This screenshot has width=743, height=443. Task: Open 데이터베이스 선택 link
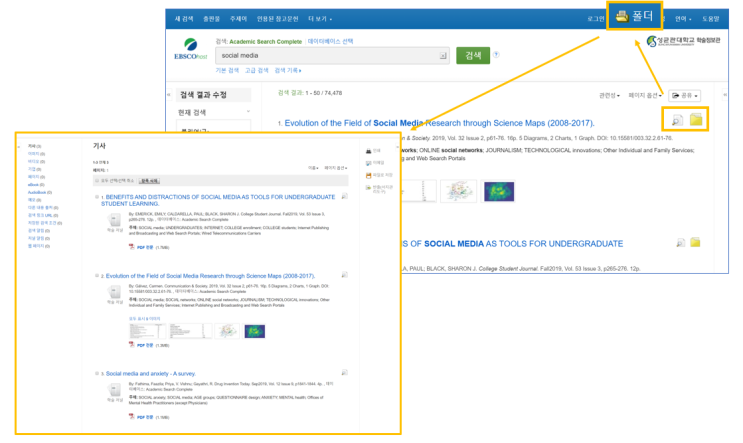click(x=330, y=41)
